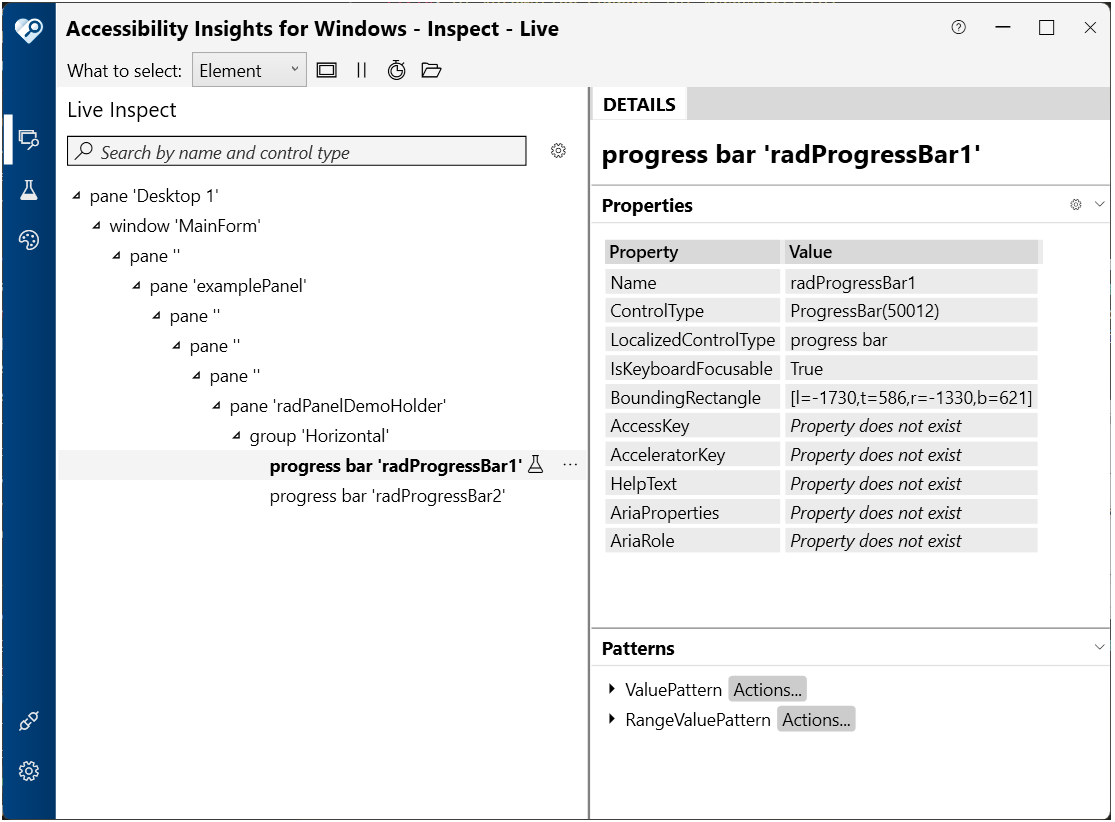Click the Connect plug icon in sidebar
Screen dimensions: 1115x822
point(28,721)
